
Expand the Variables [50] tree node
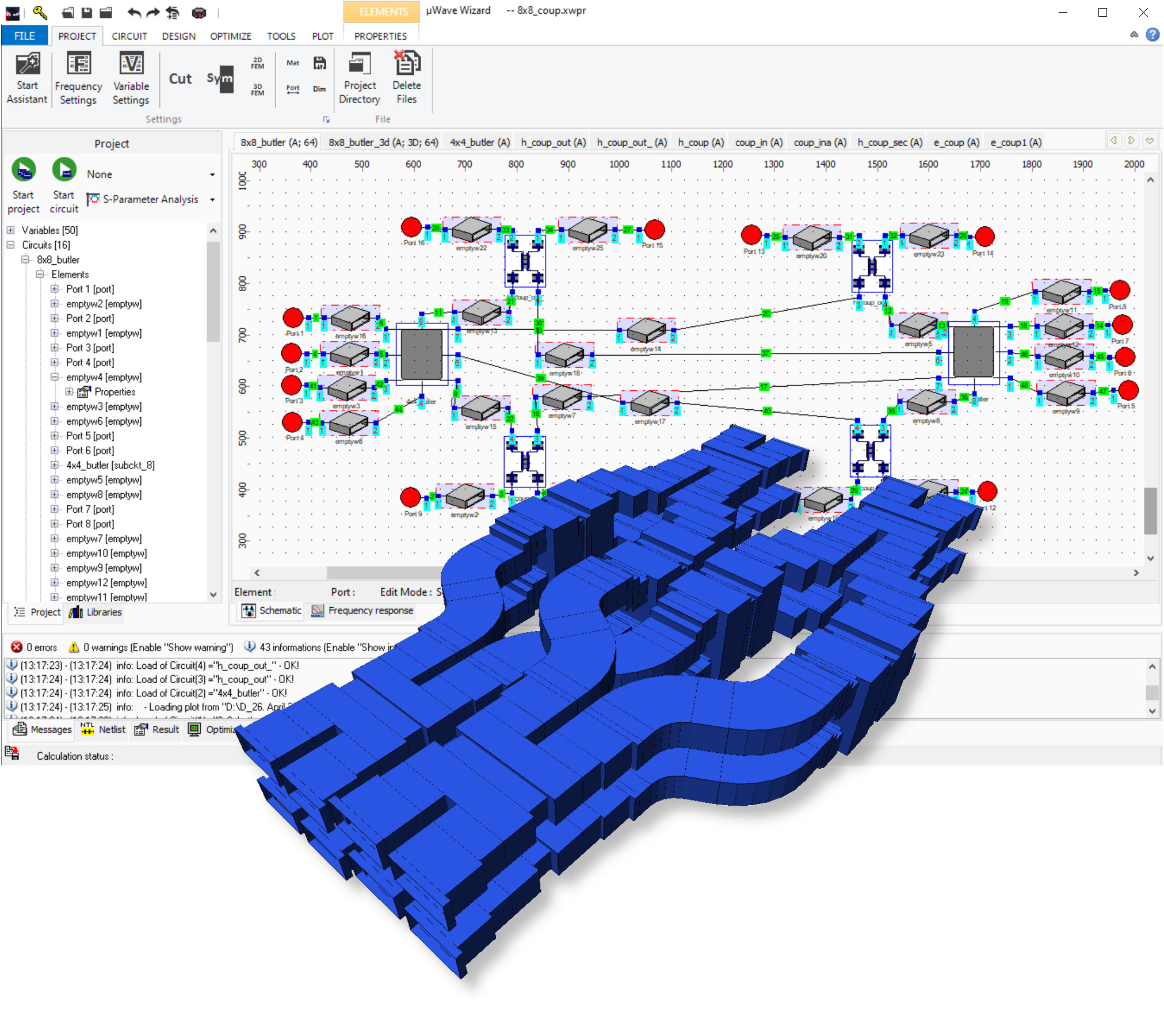point(10,230)
